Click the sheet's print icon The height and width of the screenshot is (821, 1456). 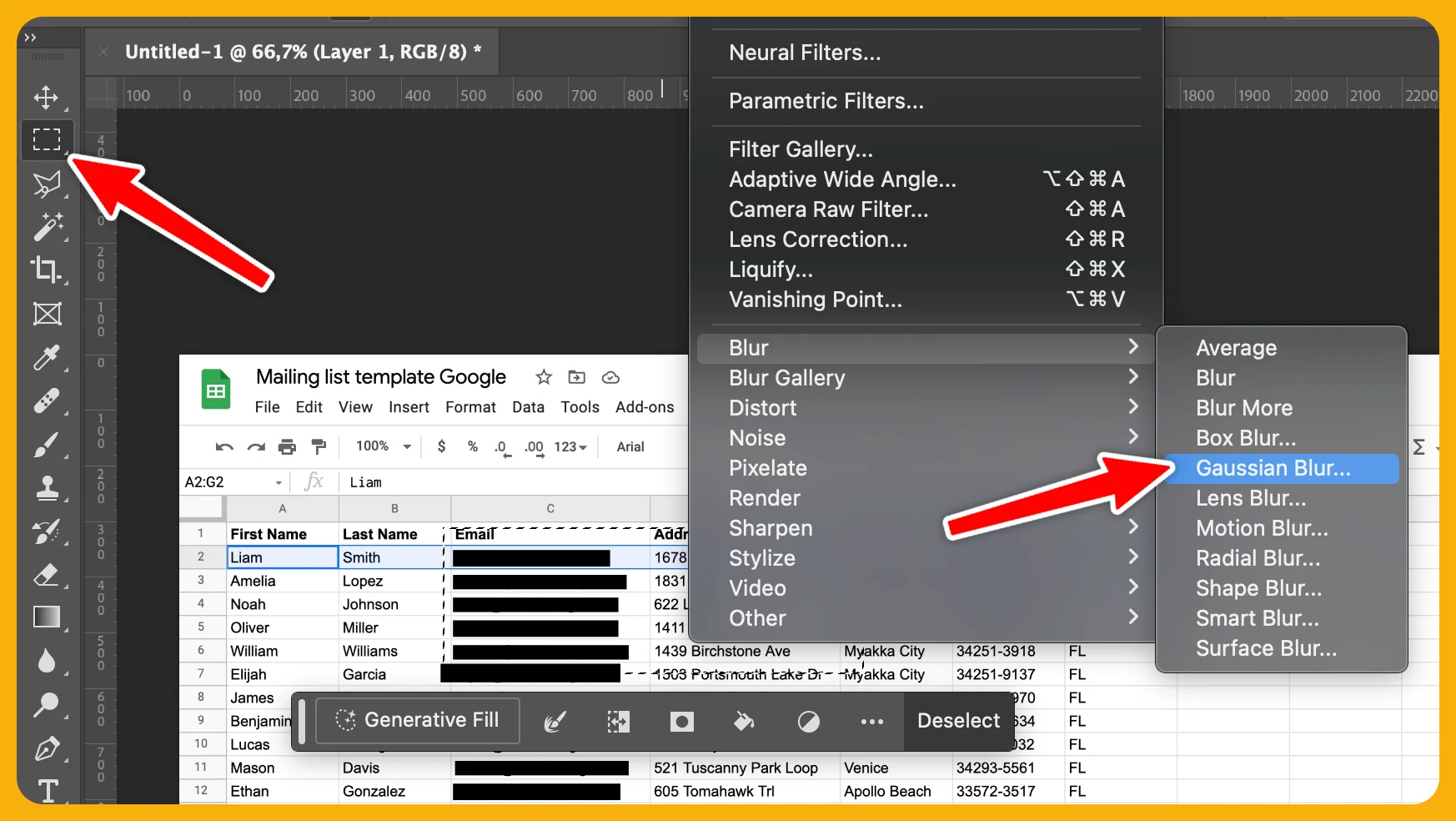click(288, 447)
